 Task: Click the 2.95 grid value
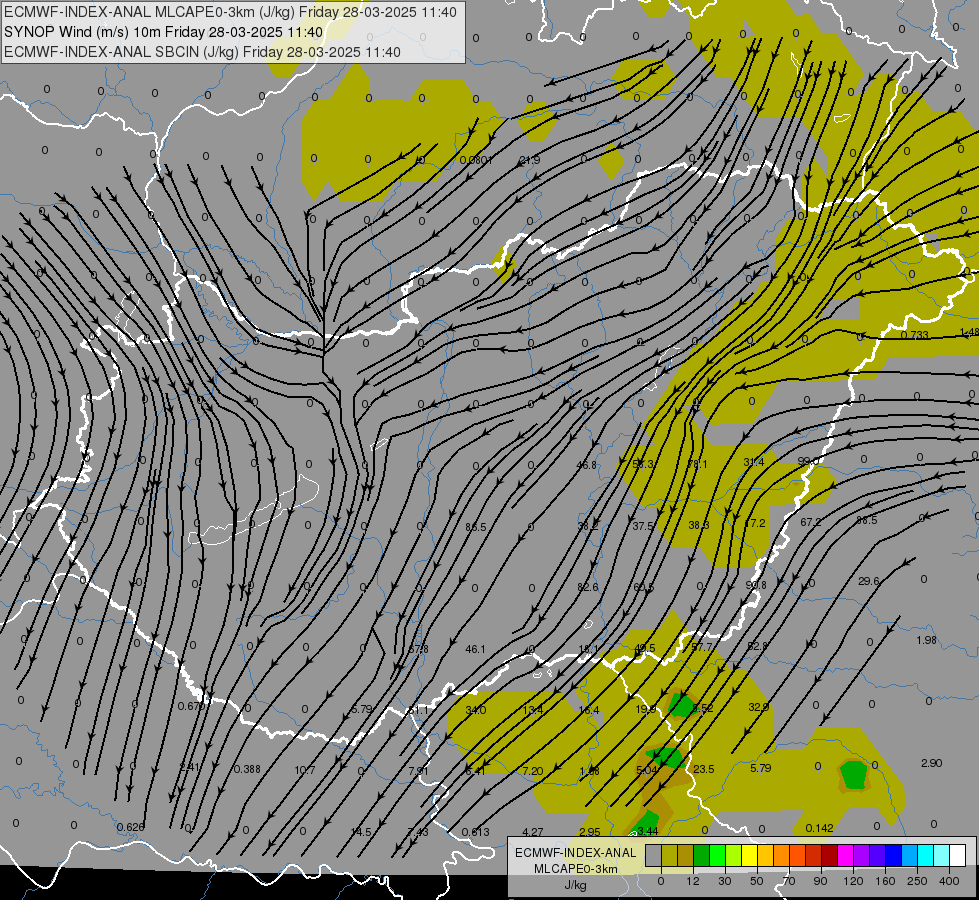[589, 832]
